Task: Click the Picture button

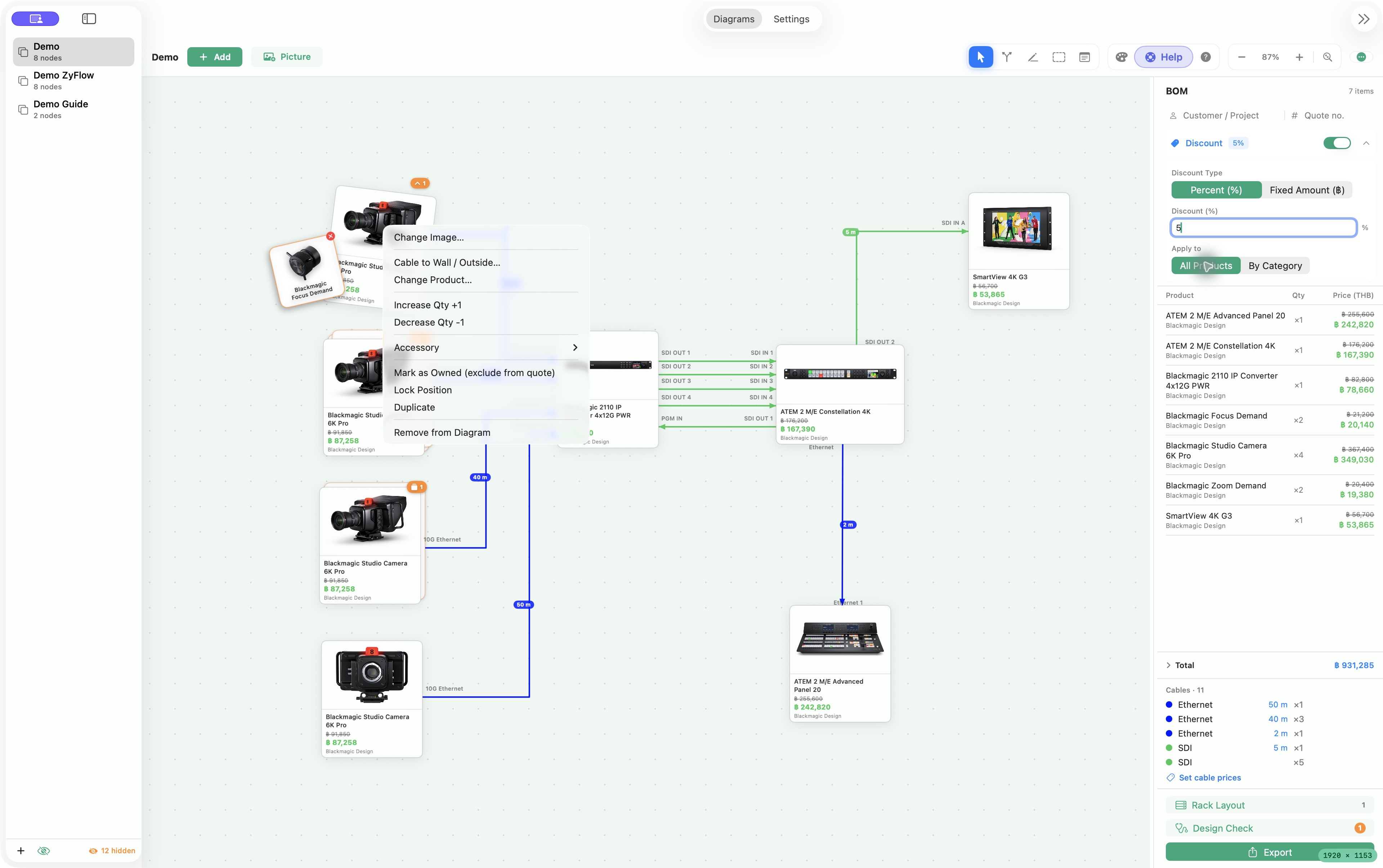Action: tap(286, 57)
